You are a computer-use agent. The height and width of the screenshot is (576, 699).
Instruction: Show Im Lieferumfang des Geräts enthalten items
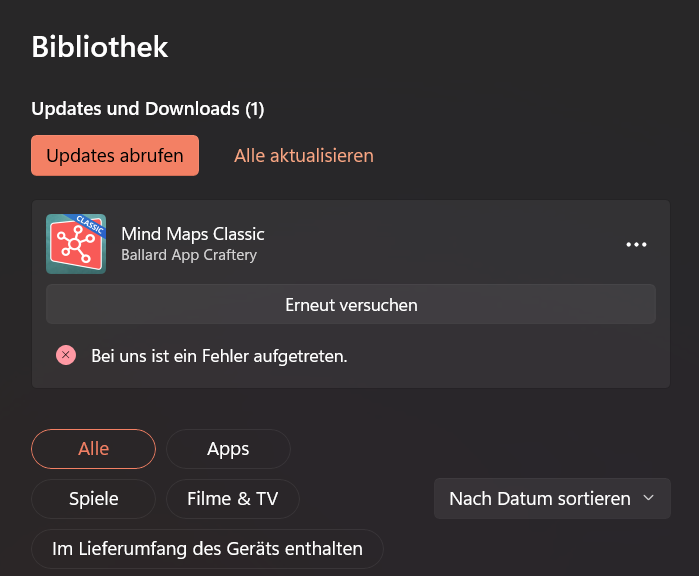[207, 549]
